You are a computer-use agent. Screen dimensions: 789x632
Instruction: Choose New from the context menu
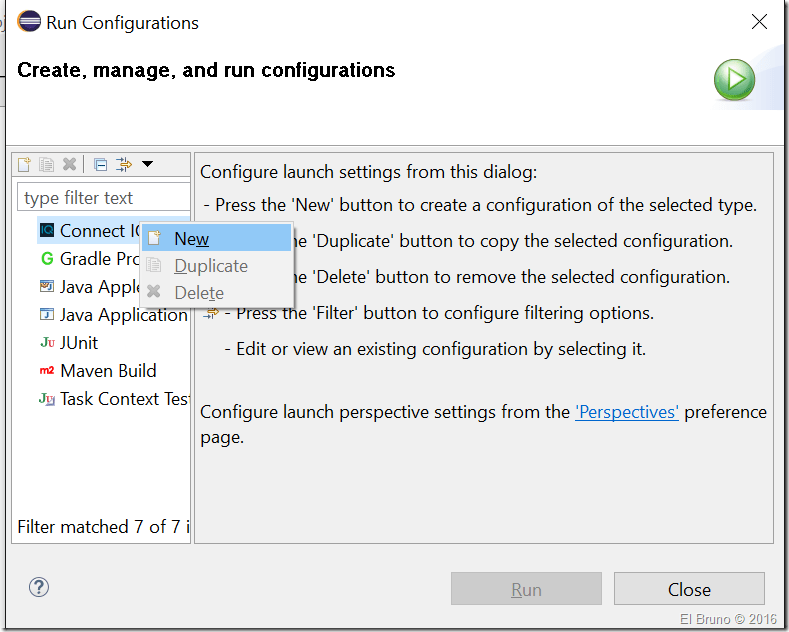[191, 239]
